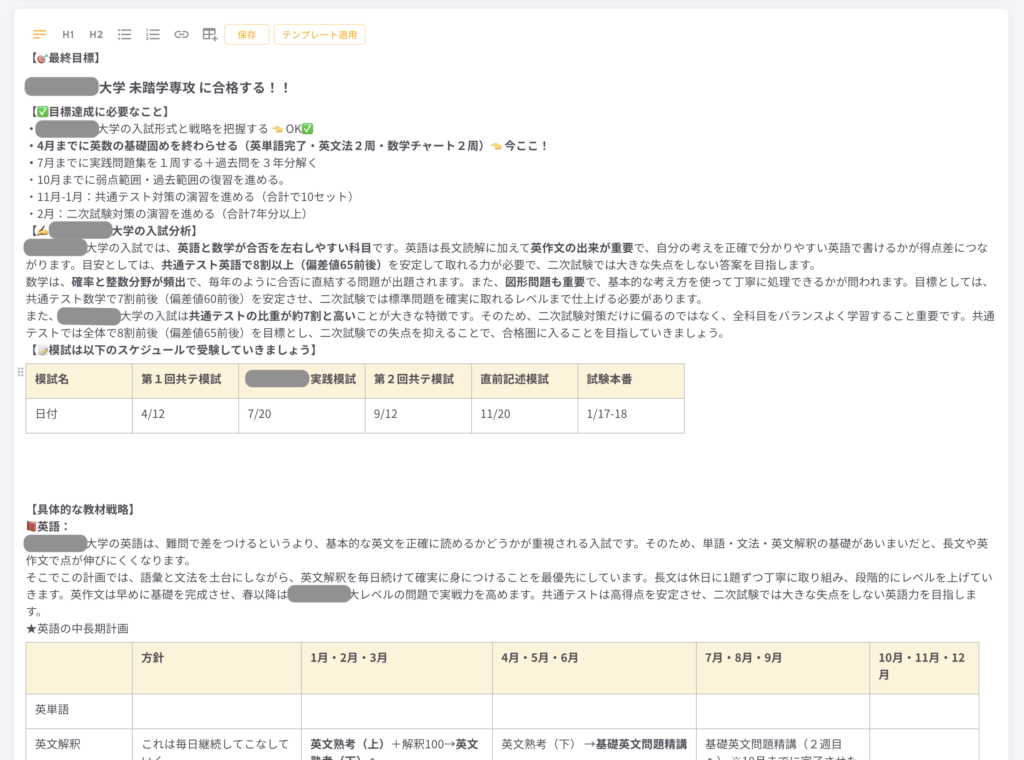Click the 模試名 header cell

pos(52,380)
